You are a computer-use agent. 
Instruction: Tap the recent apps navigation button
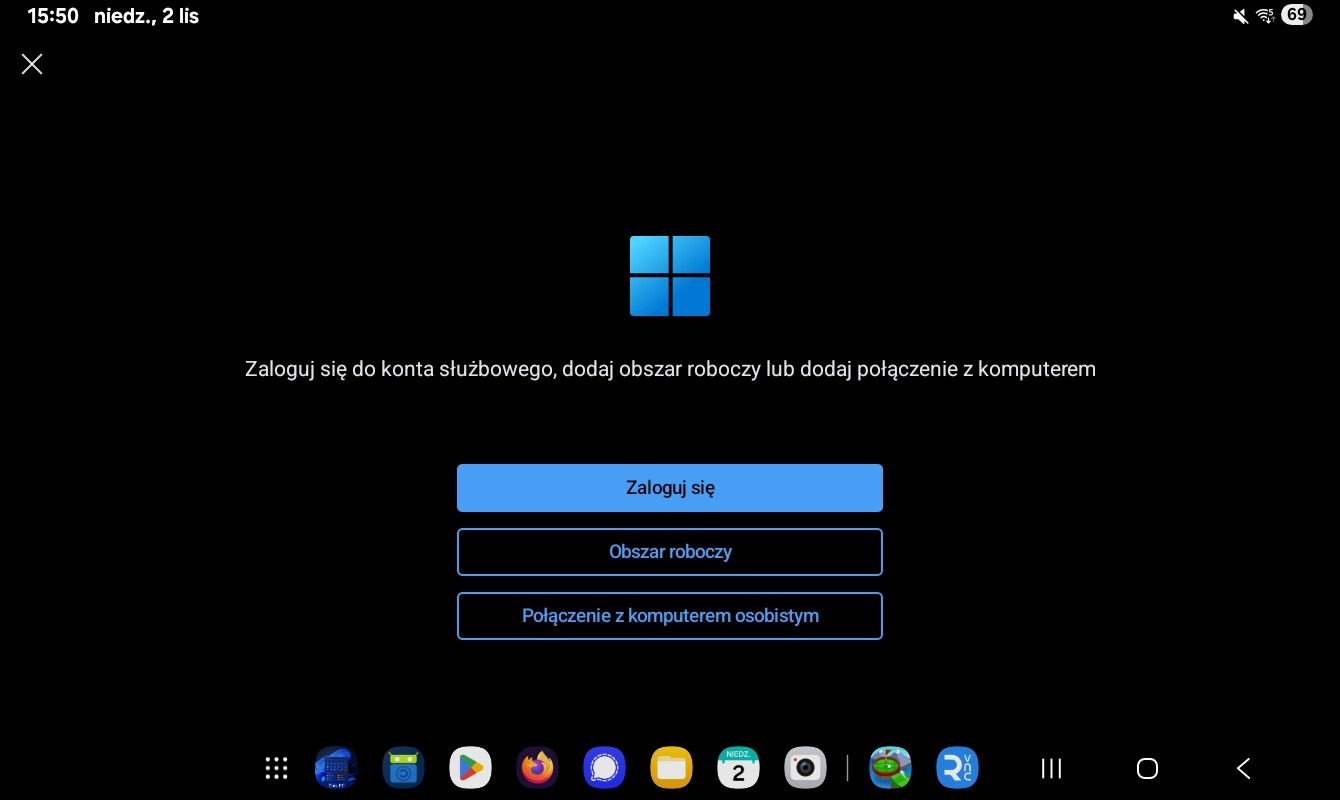1051,768
